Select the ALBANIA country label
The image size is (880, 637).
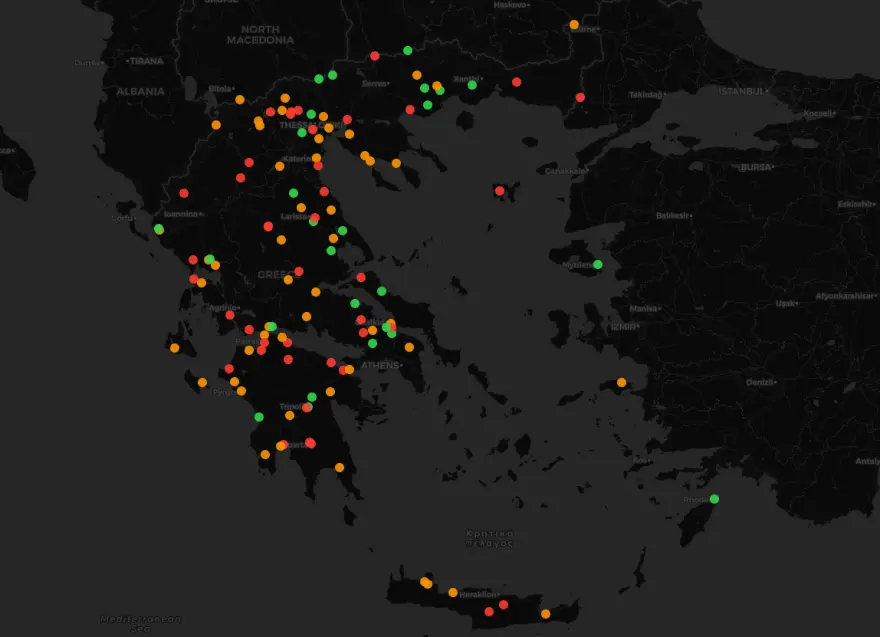coord(140,91)
